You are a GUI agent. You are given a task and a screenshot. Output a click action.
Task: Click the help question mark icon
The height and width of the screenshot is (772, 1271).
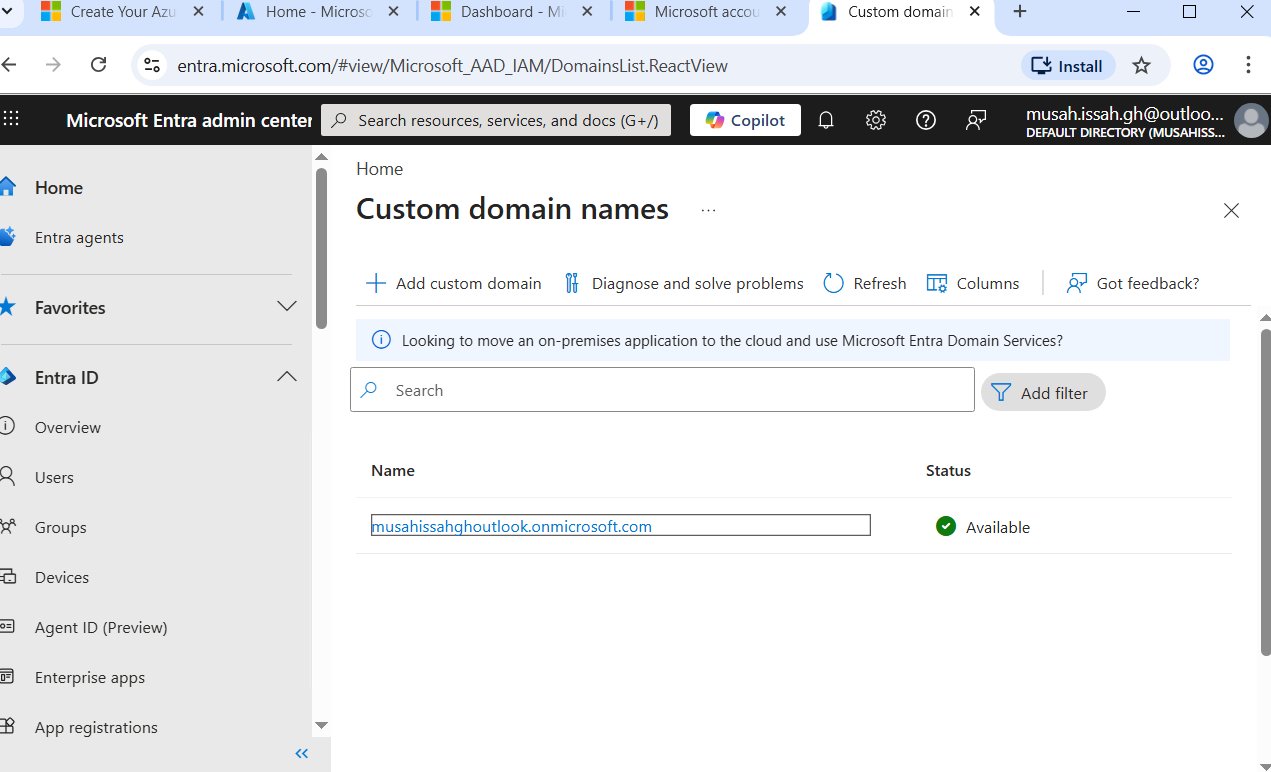(x=926, y=120)
